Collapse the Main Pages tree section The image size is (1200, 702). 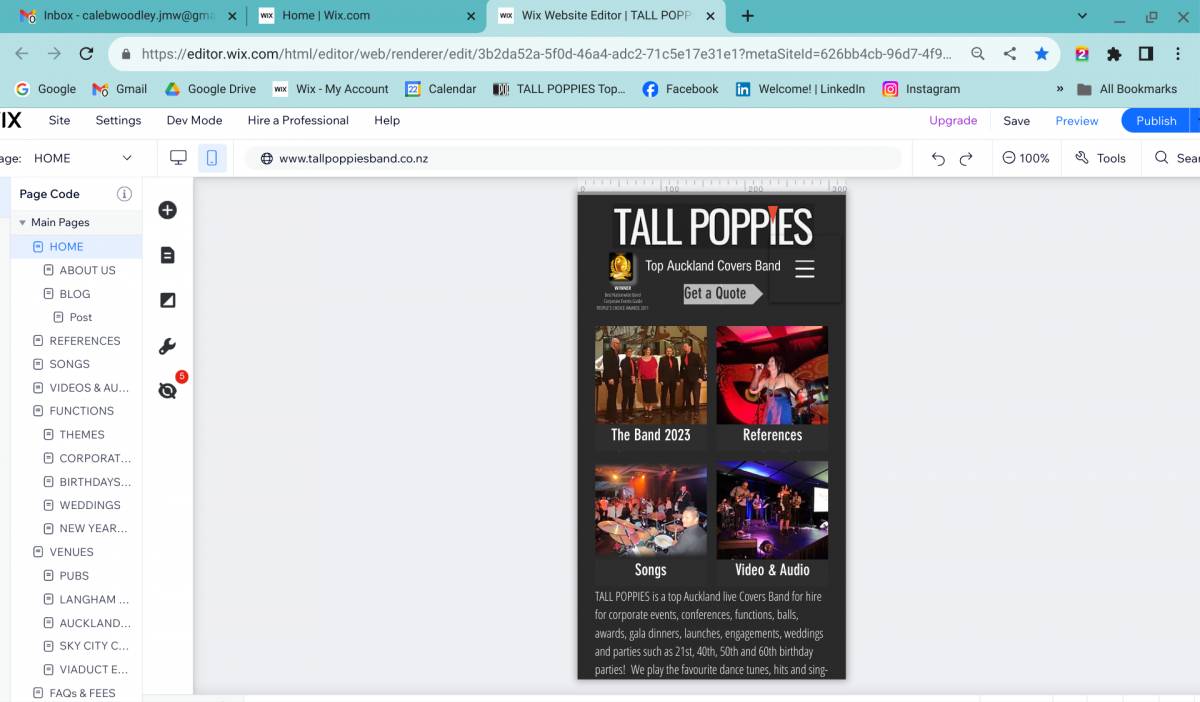point(23,222)
